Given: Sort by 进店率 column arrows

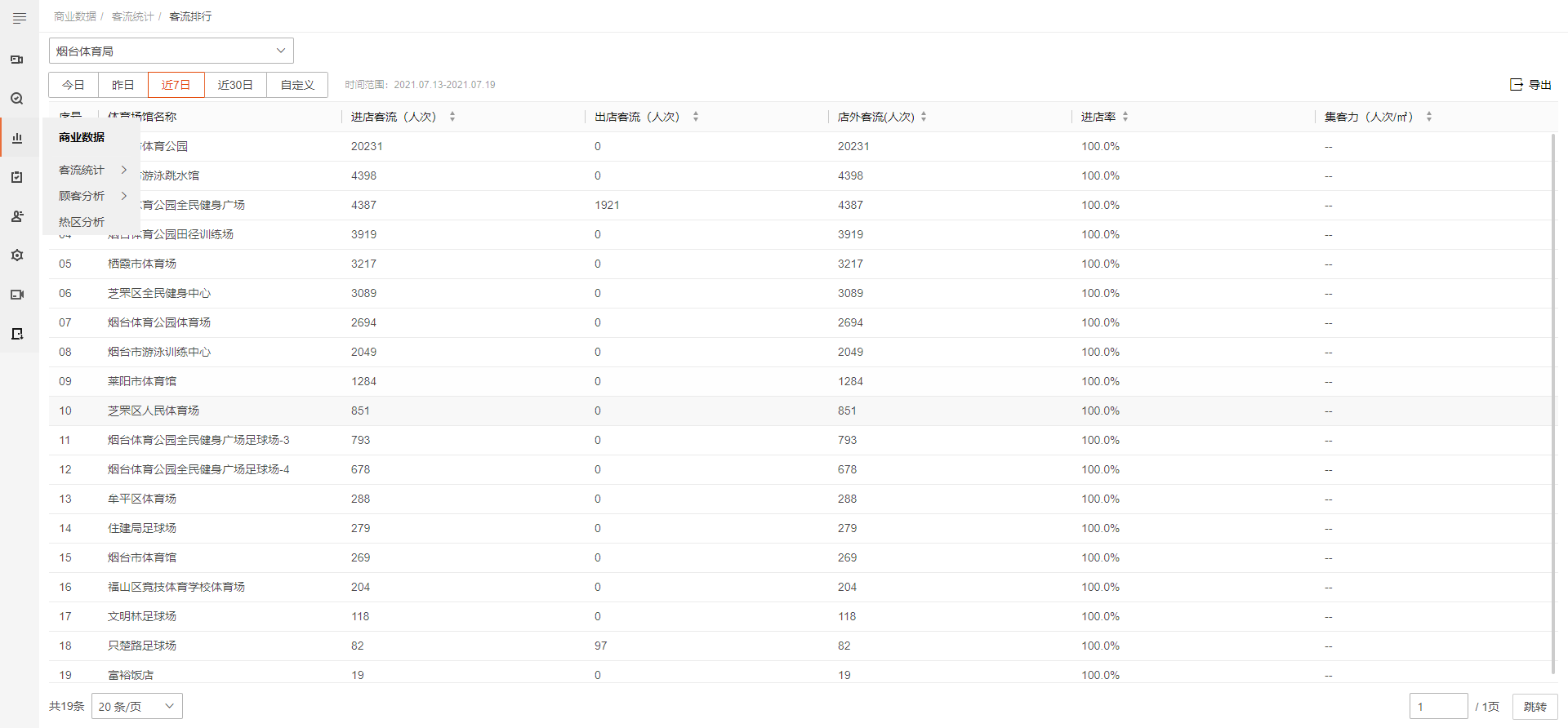Looking at the screenshot, I should pos(1125,117).
